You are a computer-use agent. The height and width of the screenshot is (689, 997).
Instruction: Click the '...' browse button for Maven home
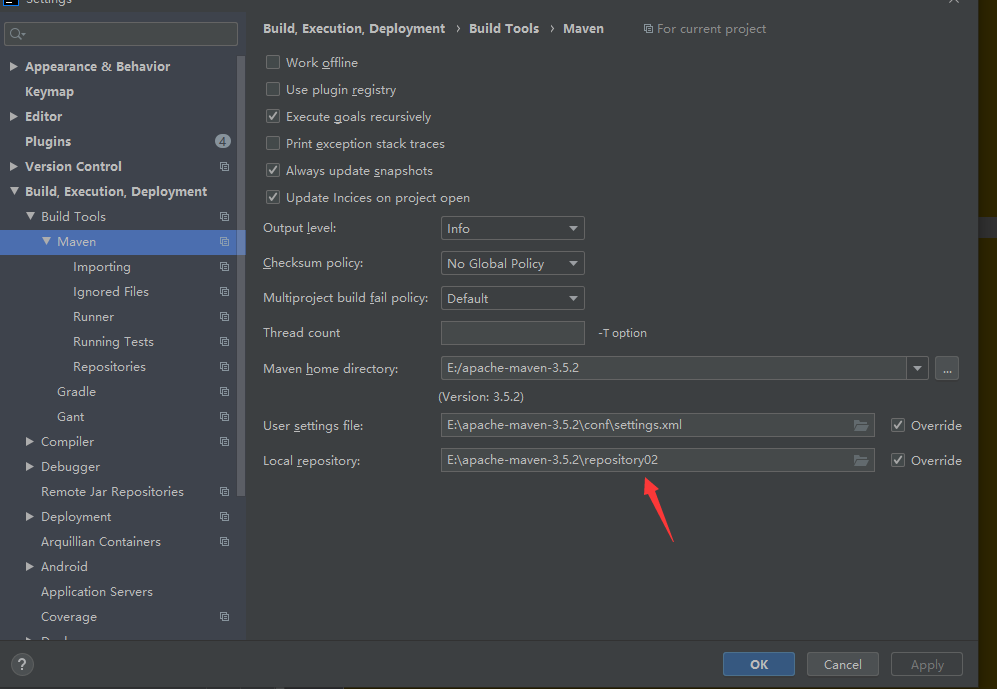[946, 368]
